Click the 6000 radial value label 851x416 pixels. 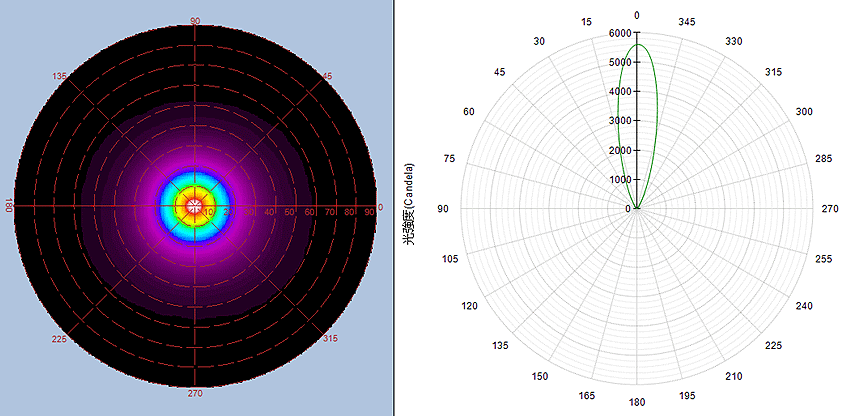(x=618, y=33)
